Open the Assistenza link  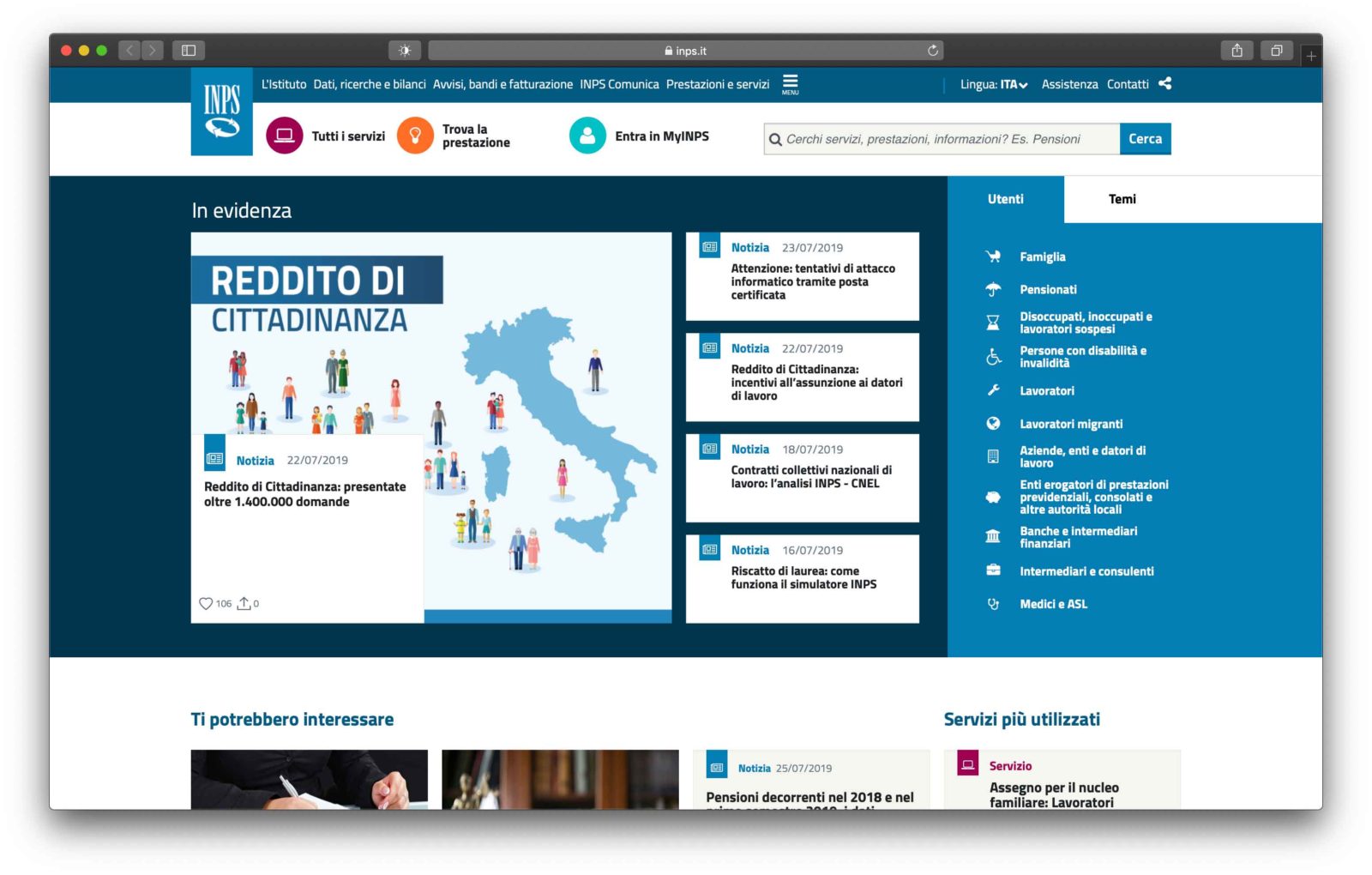click(1069, 84)
